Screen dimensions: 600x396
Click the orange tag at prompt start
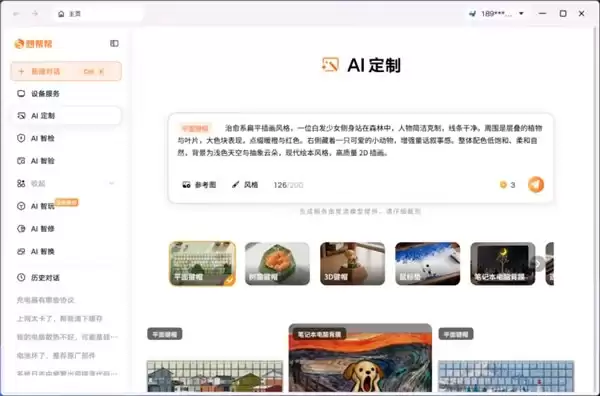tap(195, 128)
